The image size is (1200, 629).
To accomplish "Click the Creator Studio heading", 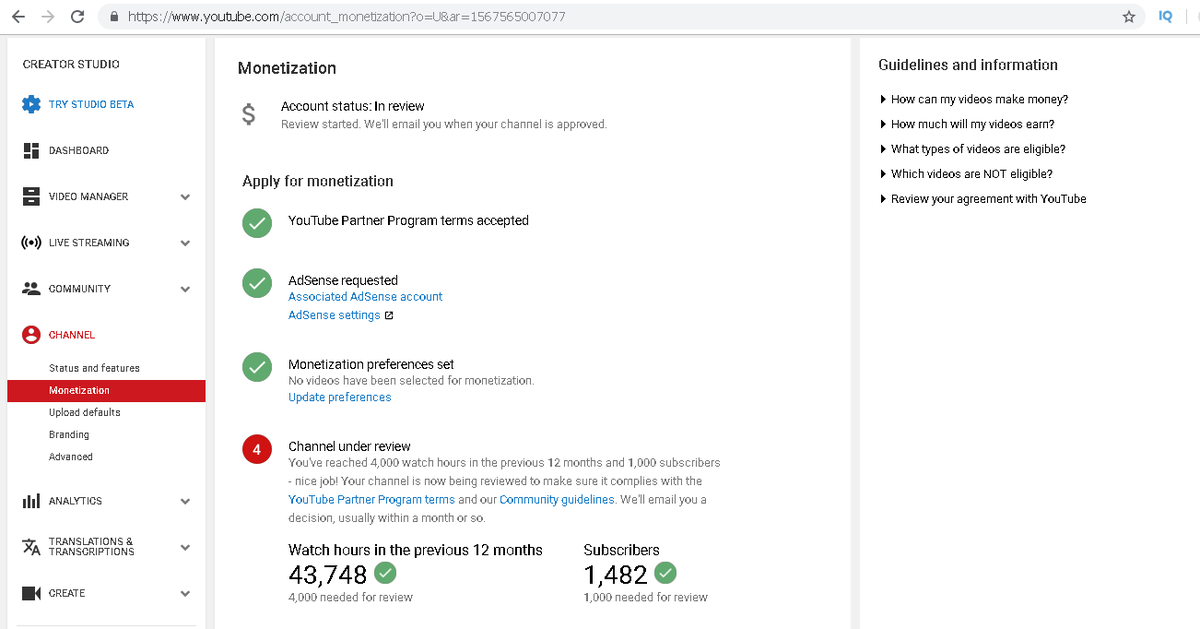I will 71,64.
